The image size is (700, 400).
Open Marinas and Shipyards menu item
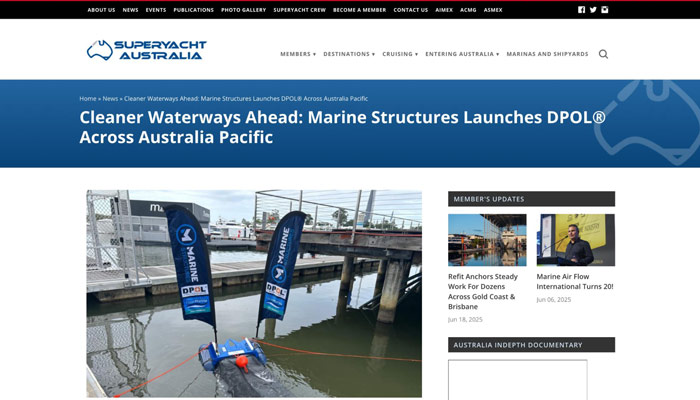547,54
